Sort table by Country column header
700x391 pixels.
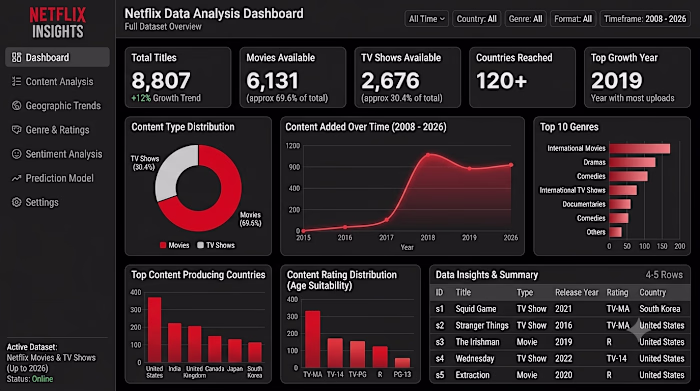click(x=652, y=292)
